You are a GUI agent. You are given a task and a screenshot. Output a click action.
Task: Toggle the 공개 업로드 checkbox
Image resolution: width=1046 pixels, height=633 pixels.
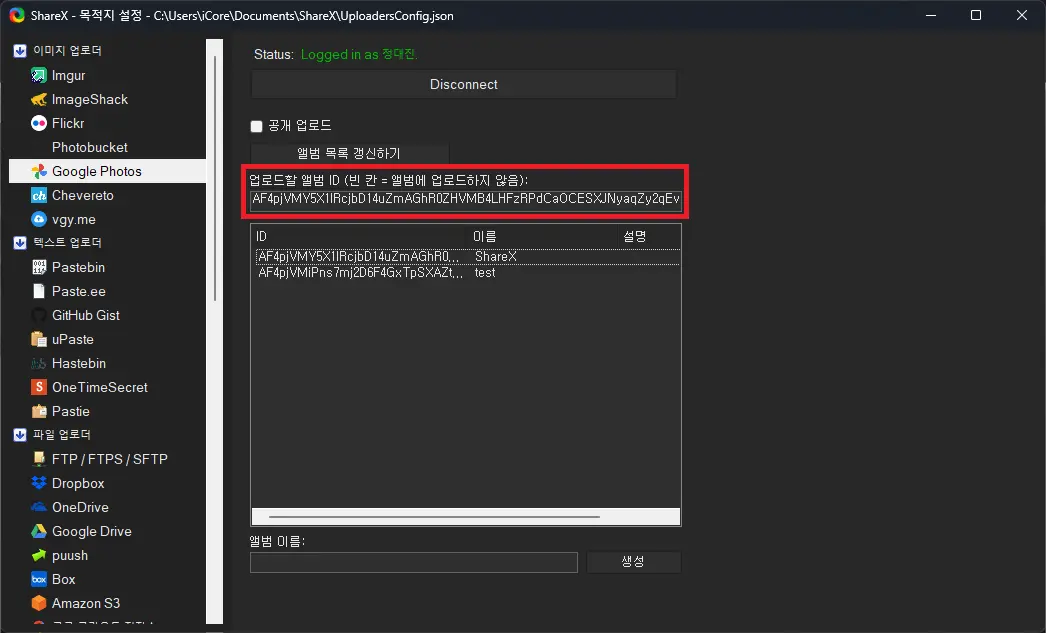255,125
